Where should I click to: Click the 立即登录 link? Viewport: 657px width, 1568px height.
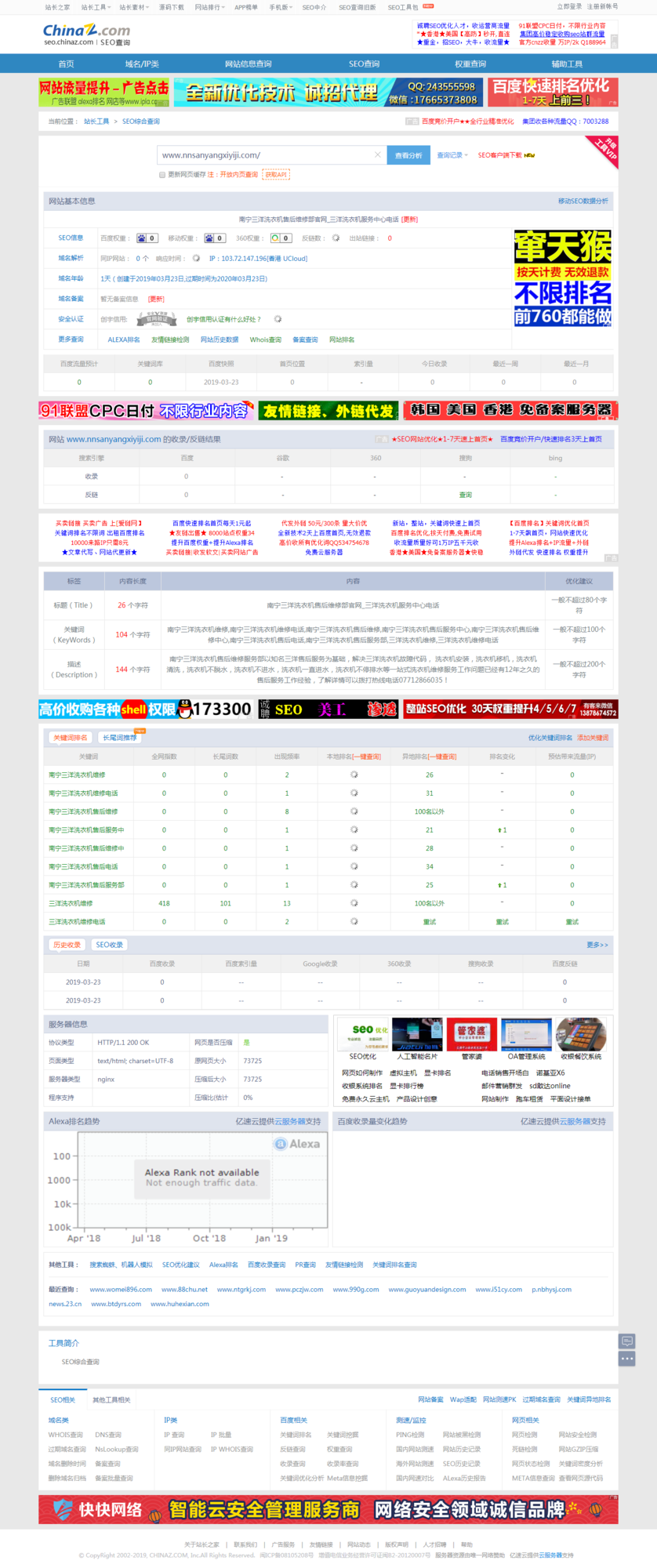pyautogui.click(x=570, y=6)
